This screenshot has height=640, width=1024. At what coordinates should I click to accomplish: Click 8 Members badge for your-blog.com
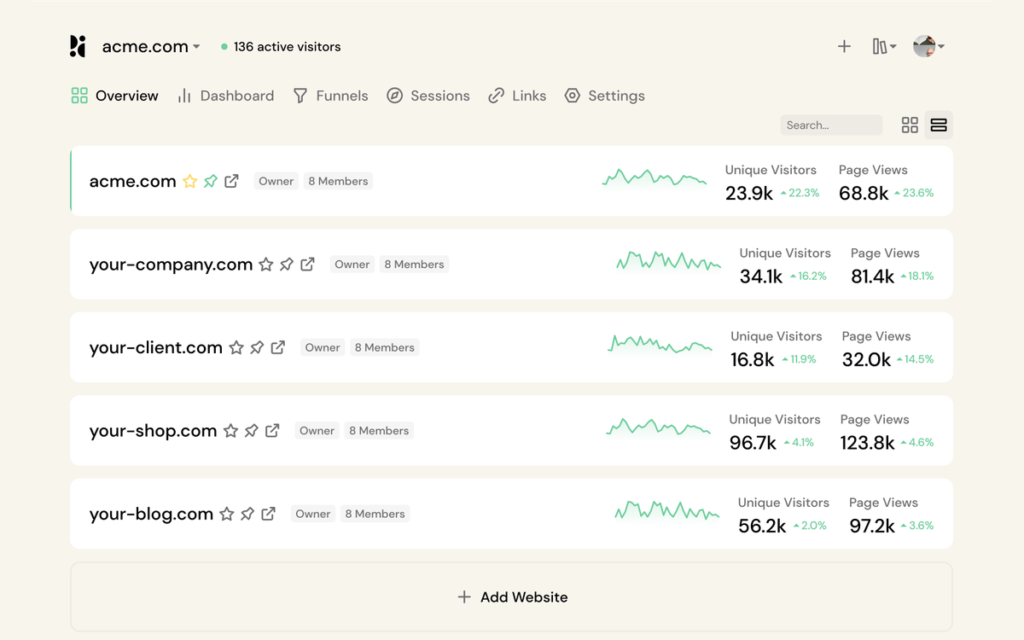(x=375, y=514)
